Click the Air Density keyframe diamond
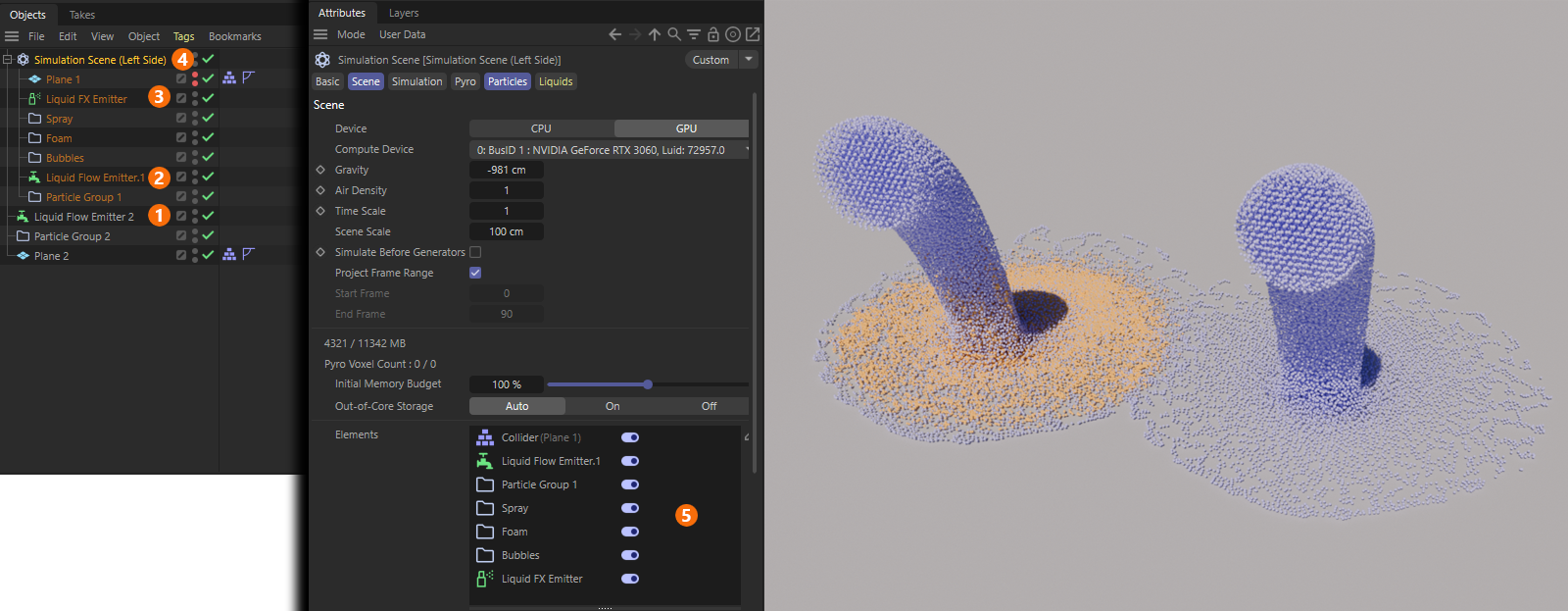This screenshot has height=611, width=1568. pos(320,190)
